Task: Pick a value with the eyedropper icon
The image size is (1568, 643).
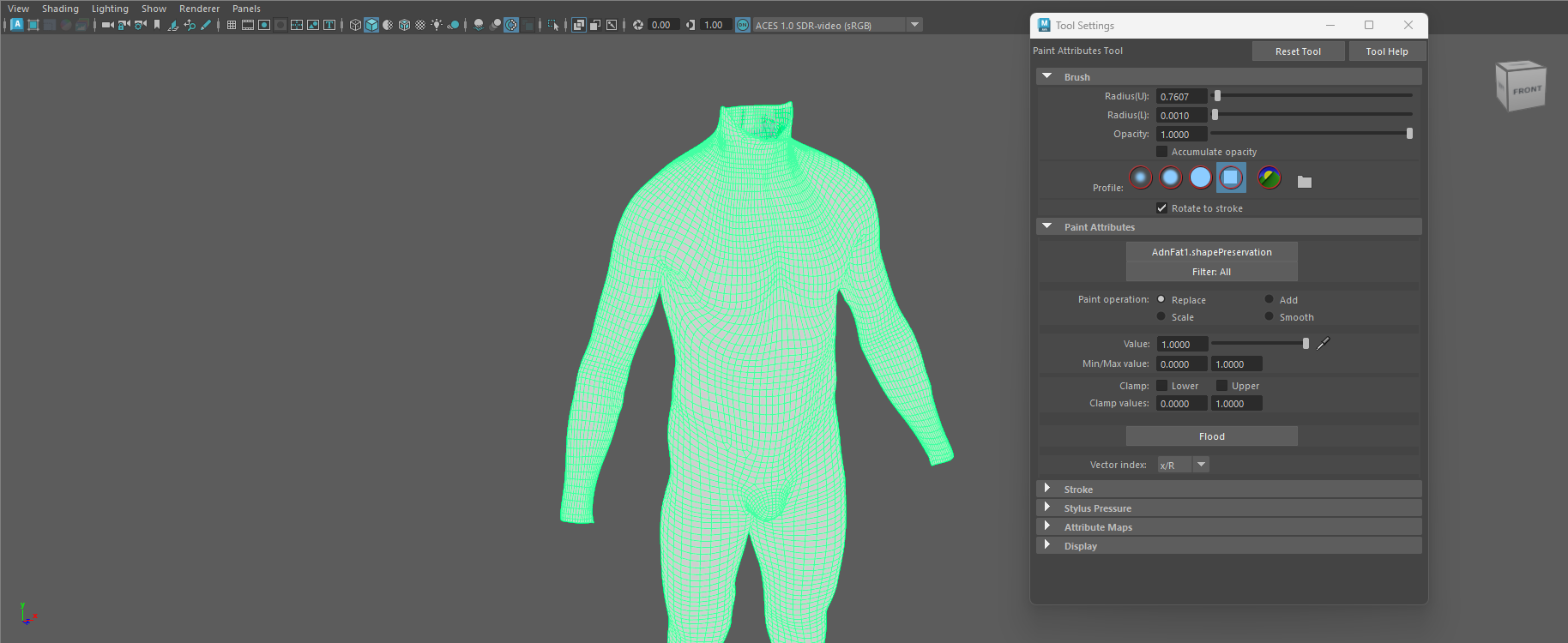Action: coord(1323,344)
